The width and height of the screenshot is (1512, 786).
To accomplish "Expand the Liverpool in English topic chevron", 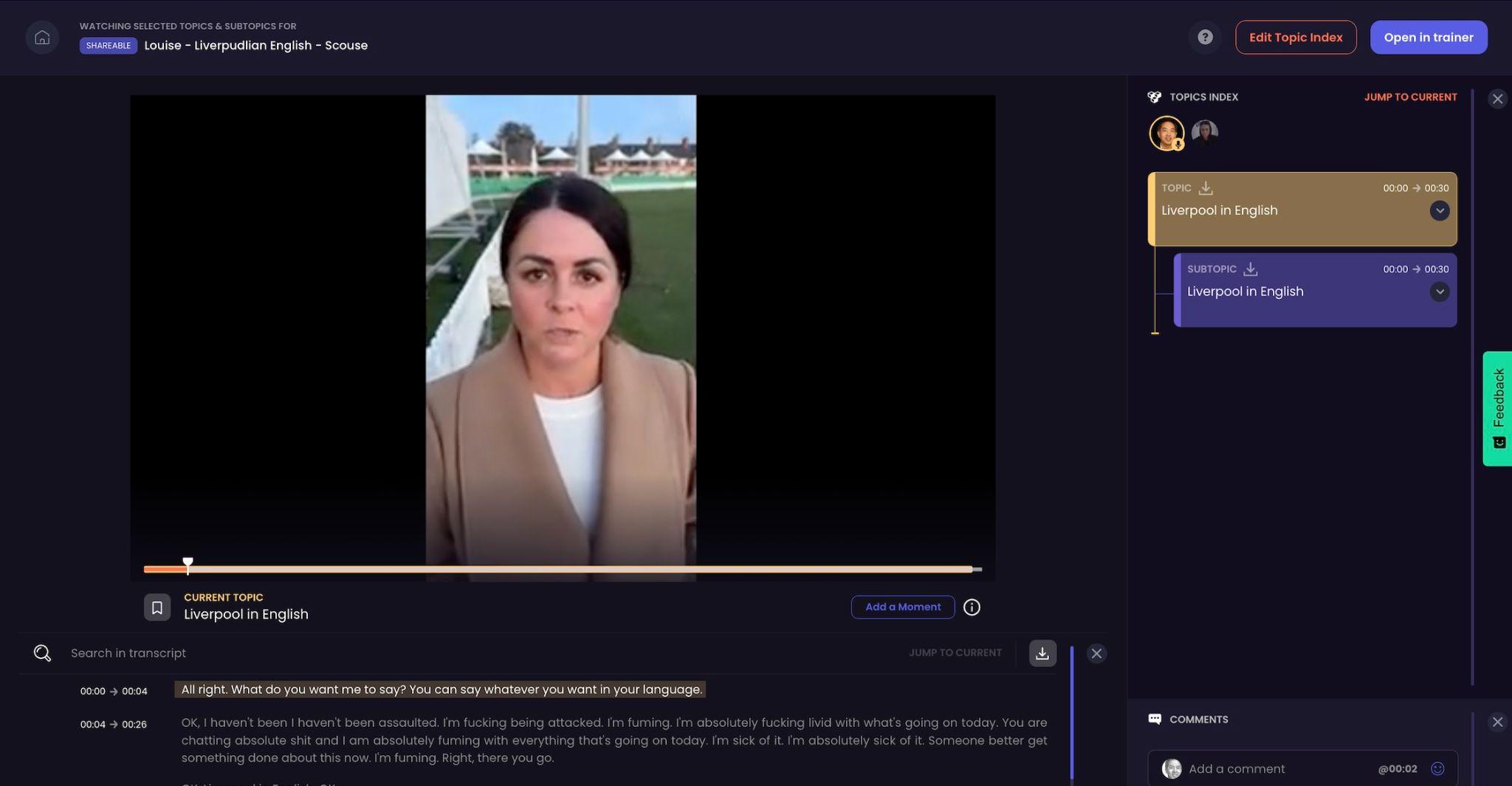I will coord(1439,211).
